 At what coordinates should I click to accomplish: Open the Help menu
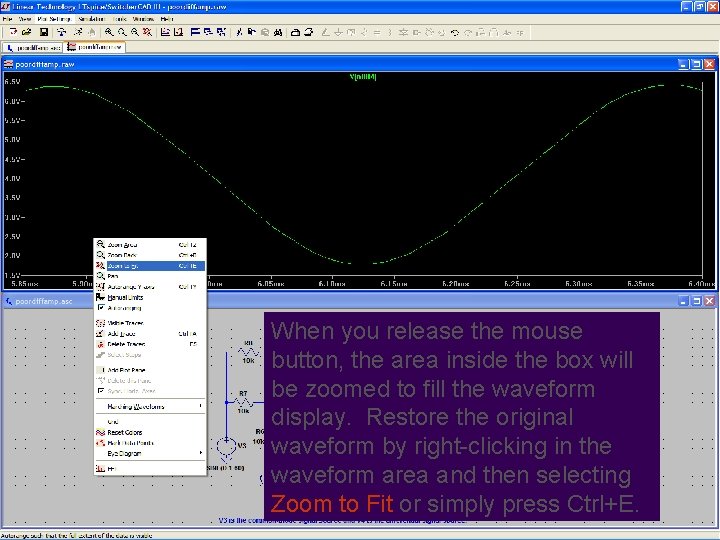(x=167, y=19)
